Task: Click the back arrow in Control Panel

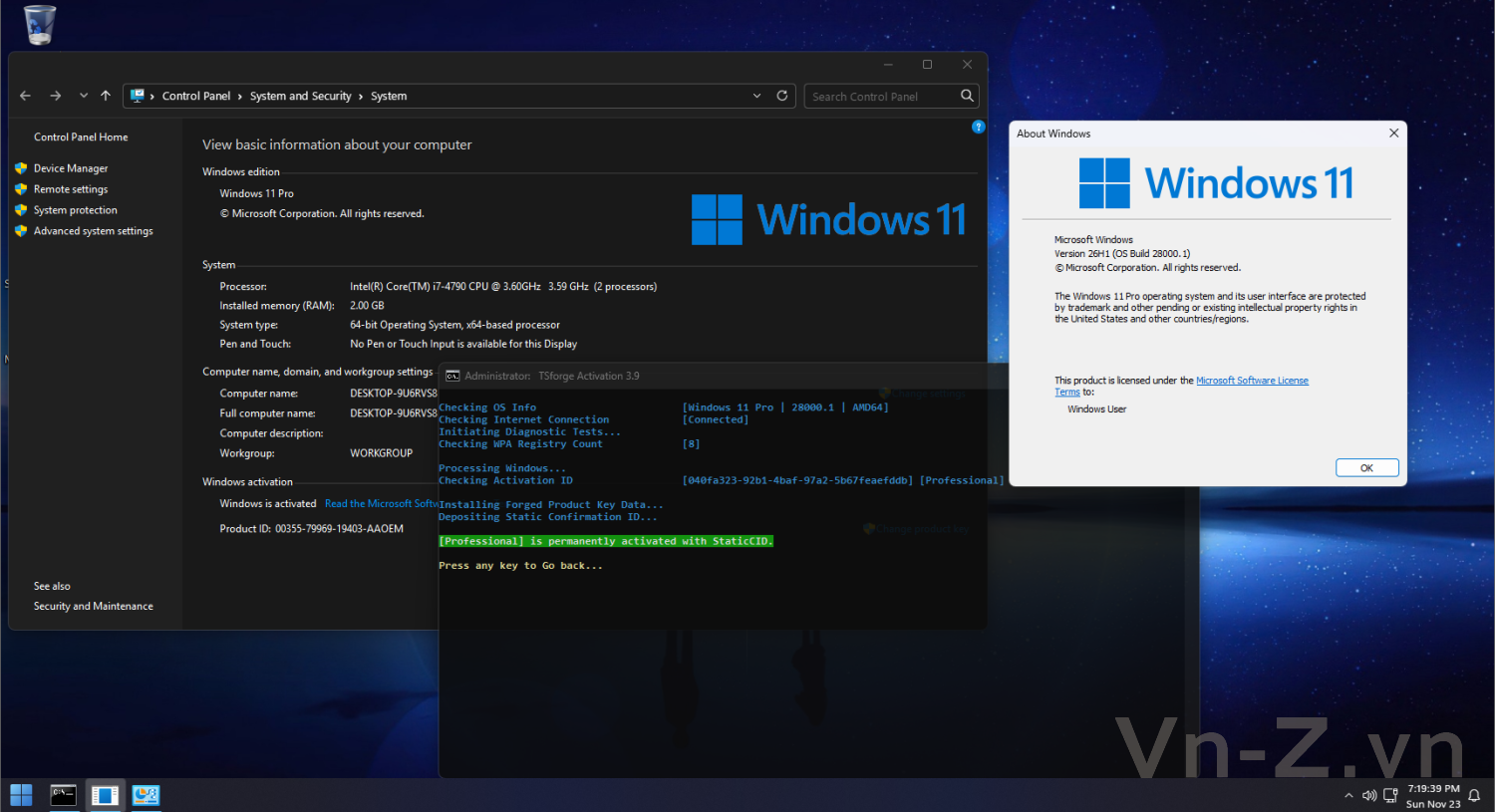Action: pos(25,96)
